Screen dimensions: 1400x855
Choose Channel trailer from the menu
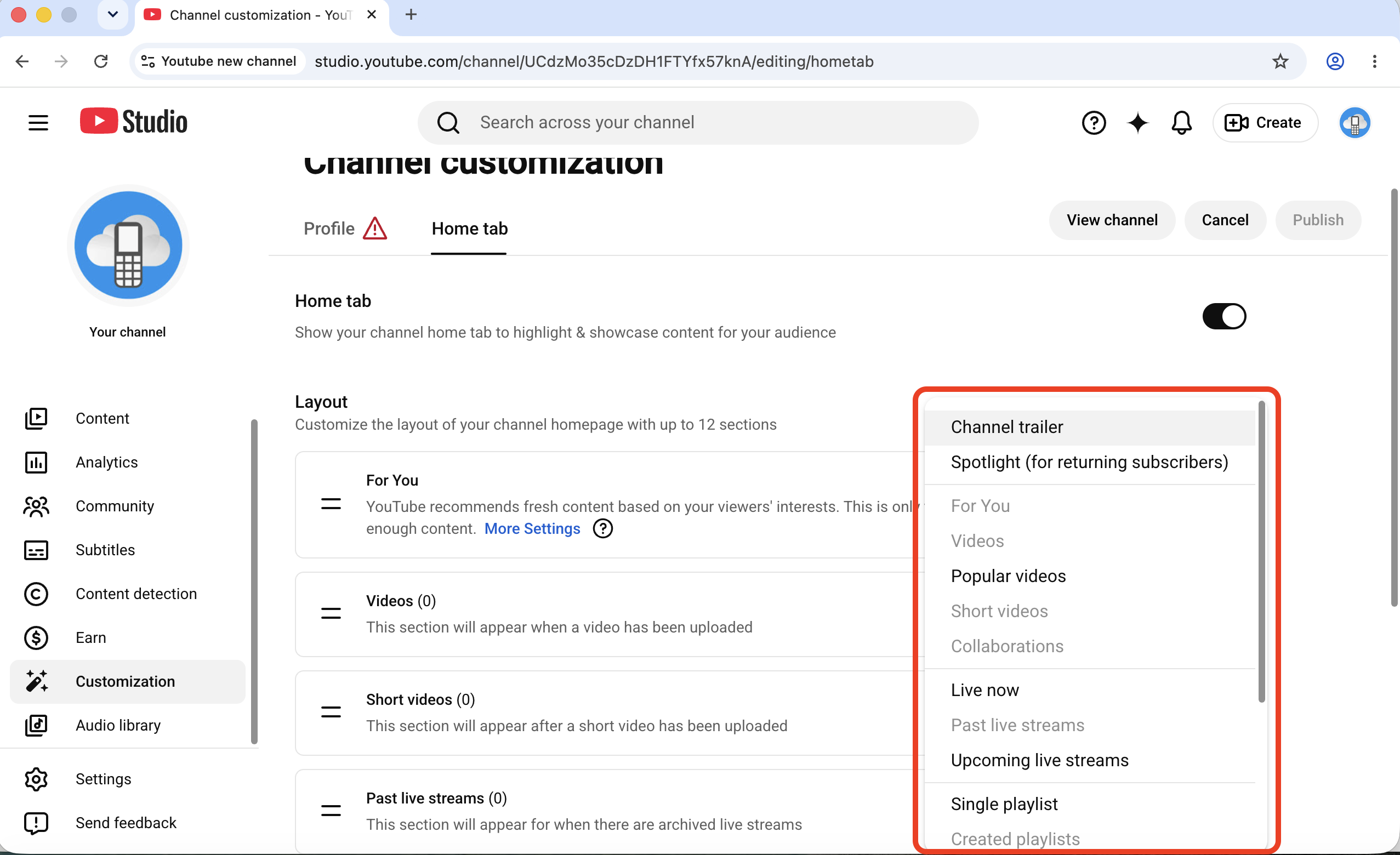(1090, 427)
